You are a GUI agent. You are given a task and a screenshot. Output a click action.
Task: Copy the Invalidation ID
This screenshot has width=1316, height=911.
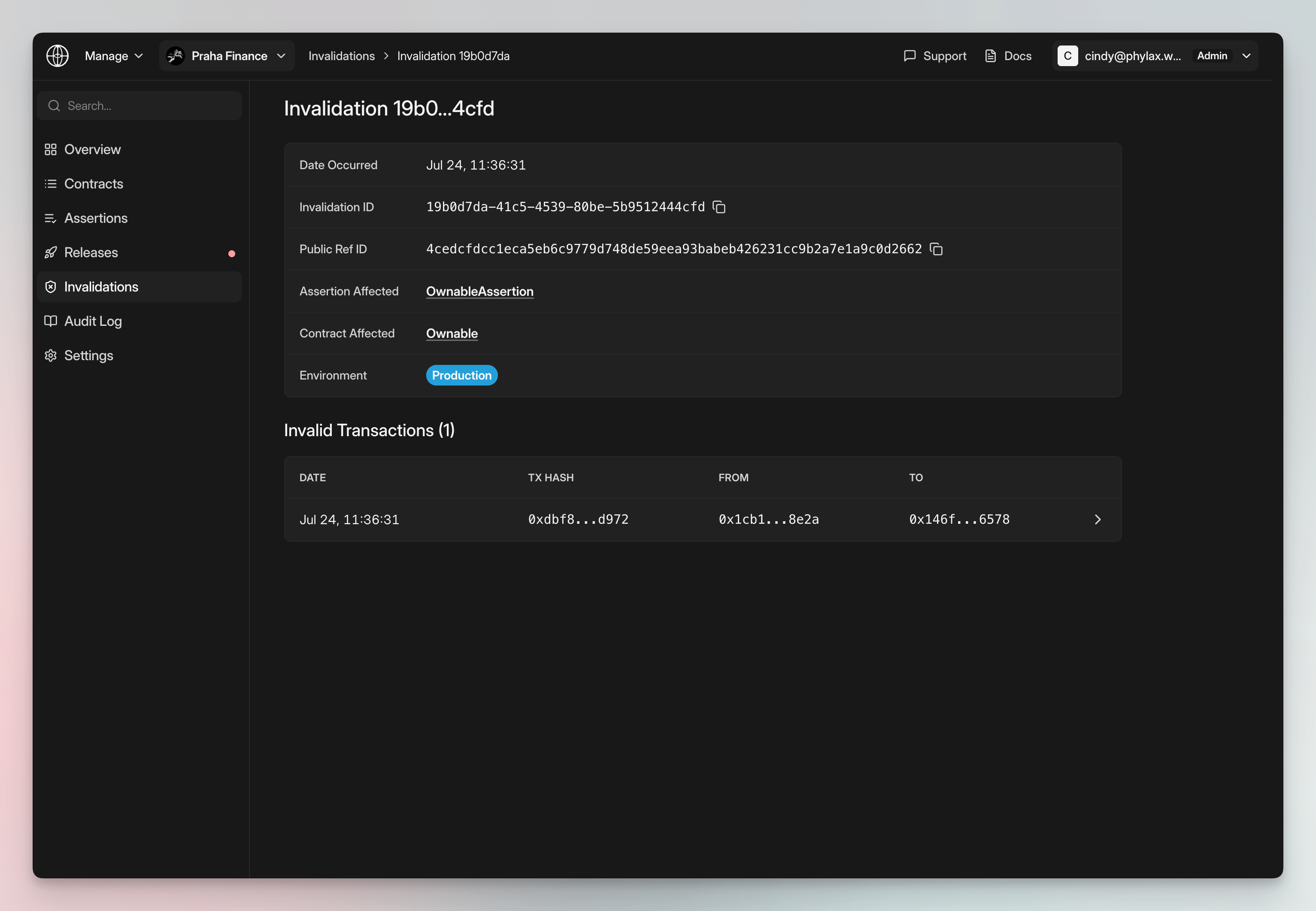(719, 206)
